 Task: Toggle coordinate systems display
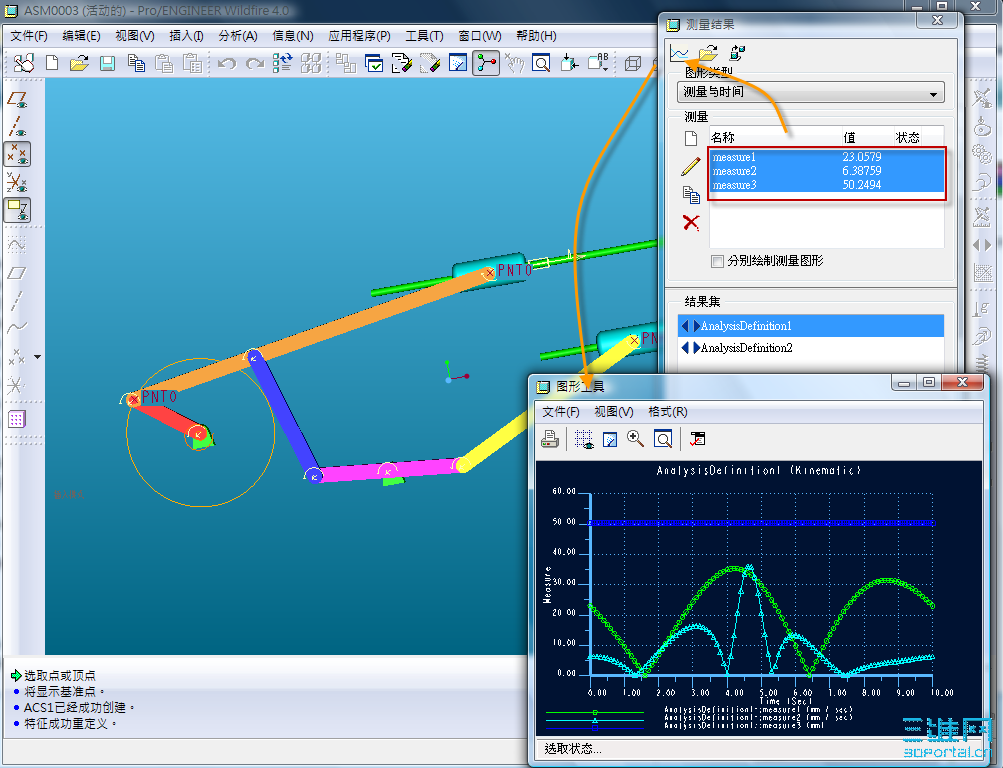17,182
